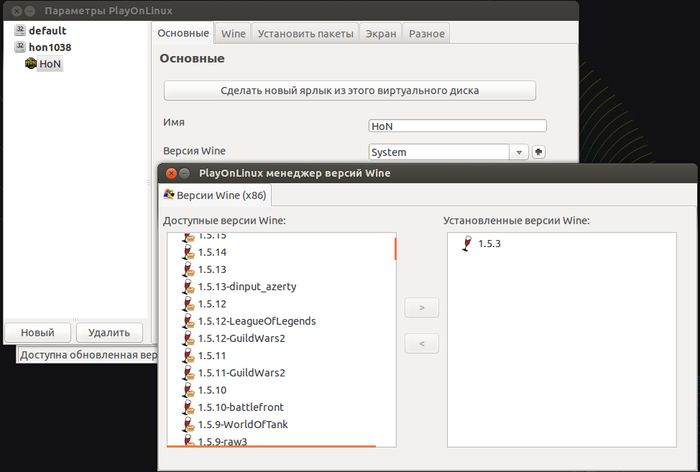Select the default virtual drive
Viewport: 700px width, 472px height.
pyautogui.click(x=47, y=30)
